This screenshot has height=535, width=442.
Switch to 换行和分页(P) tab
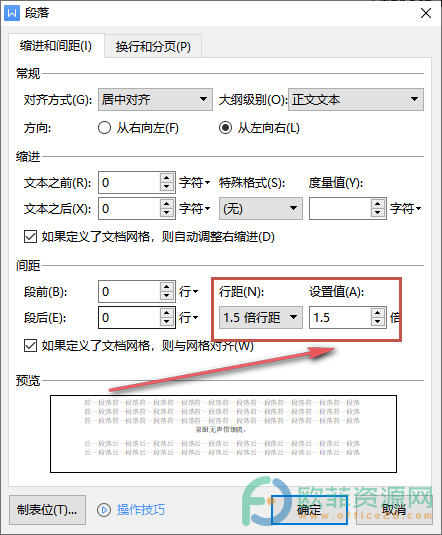[x=153, y=46]
